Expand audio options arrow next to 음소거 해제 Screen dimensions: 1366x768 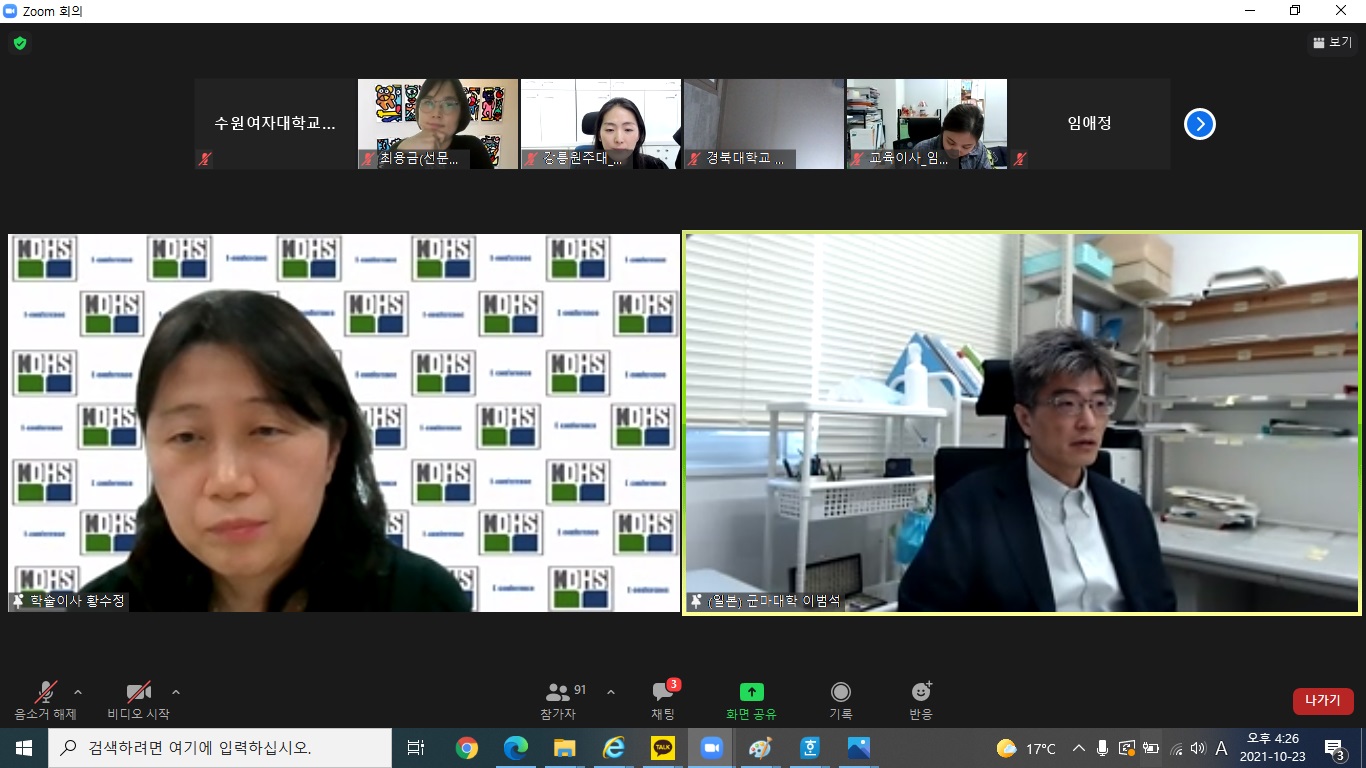coord(78,692)
